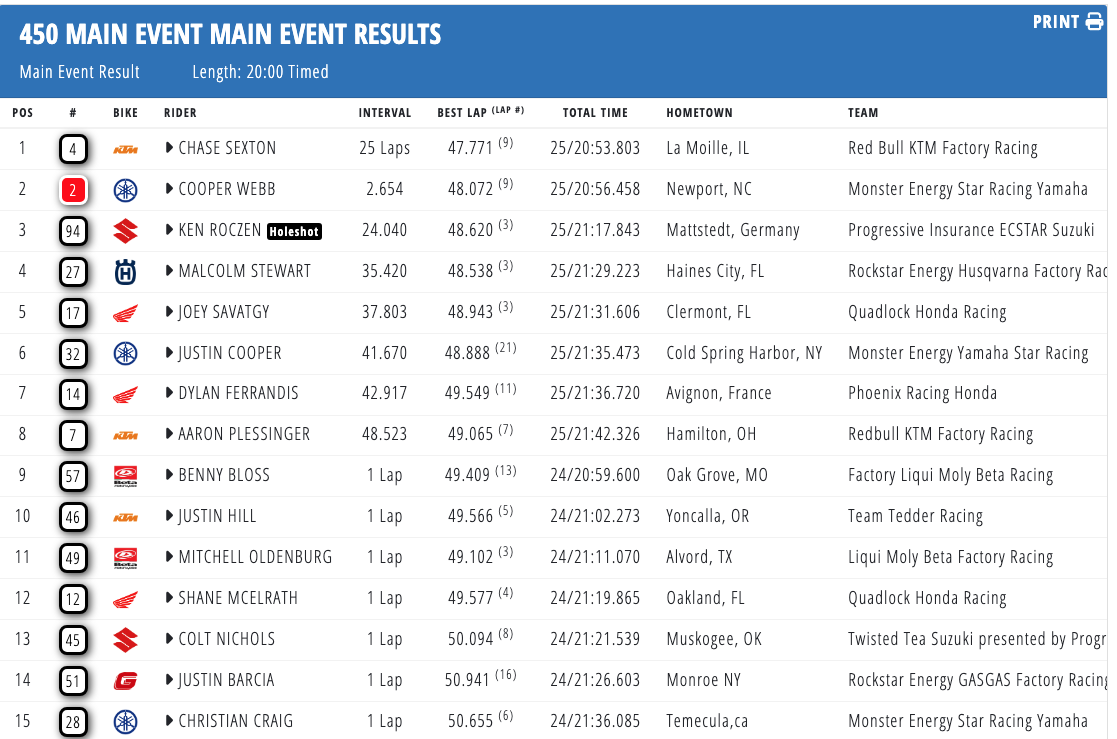Click Holeshot badge on Ken Roczen
This screenshot has width=1117, height=739.
(294, 231)
